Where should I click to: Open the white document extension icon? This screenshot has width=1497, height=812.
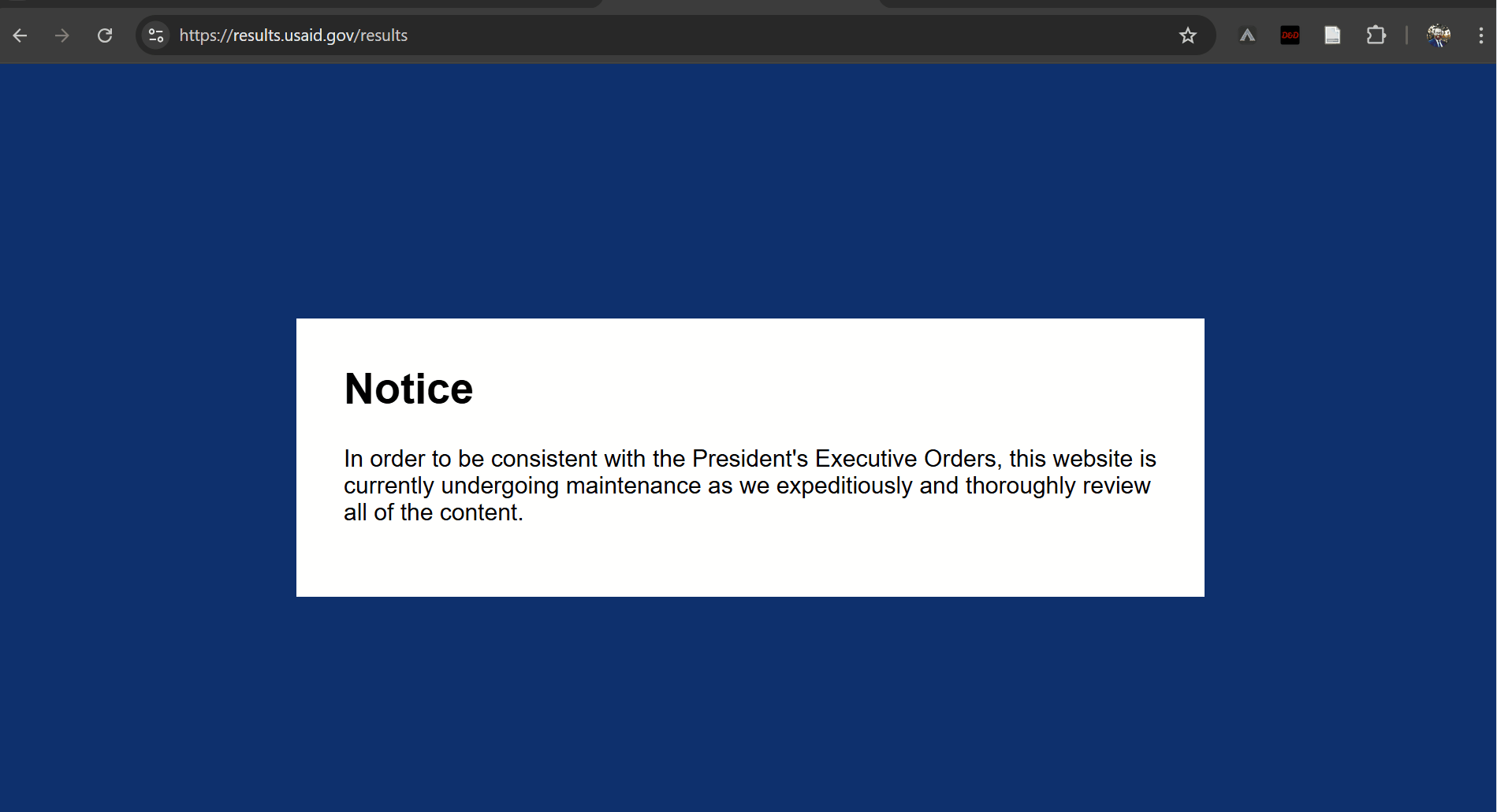1332,35
